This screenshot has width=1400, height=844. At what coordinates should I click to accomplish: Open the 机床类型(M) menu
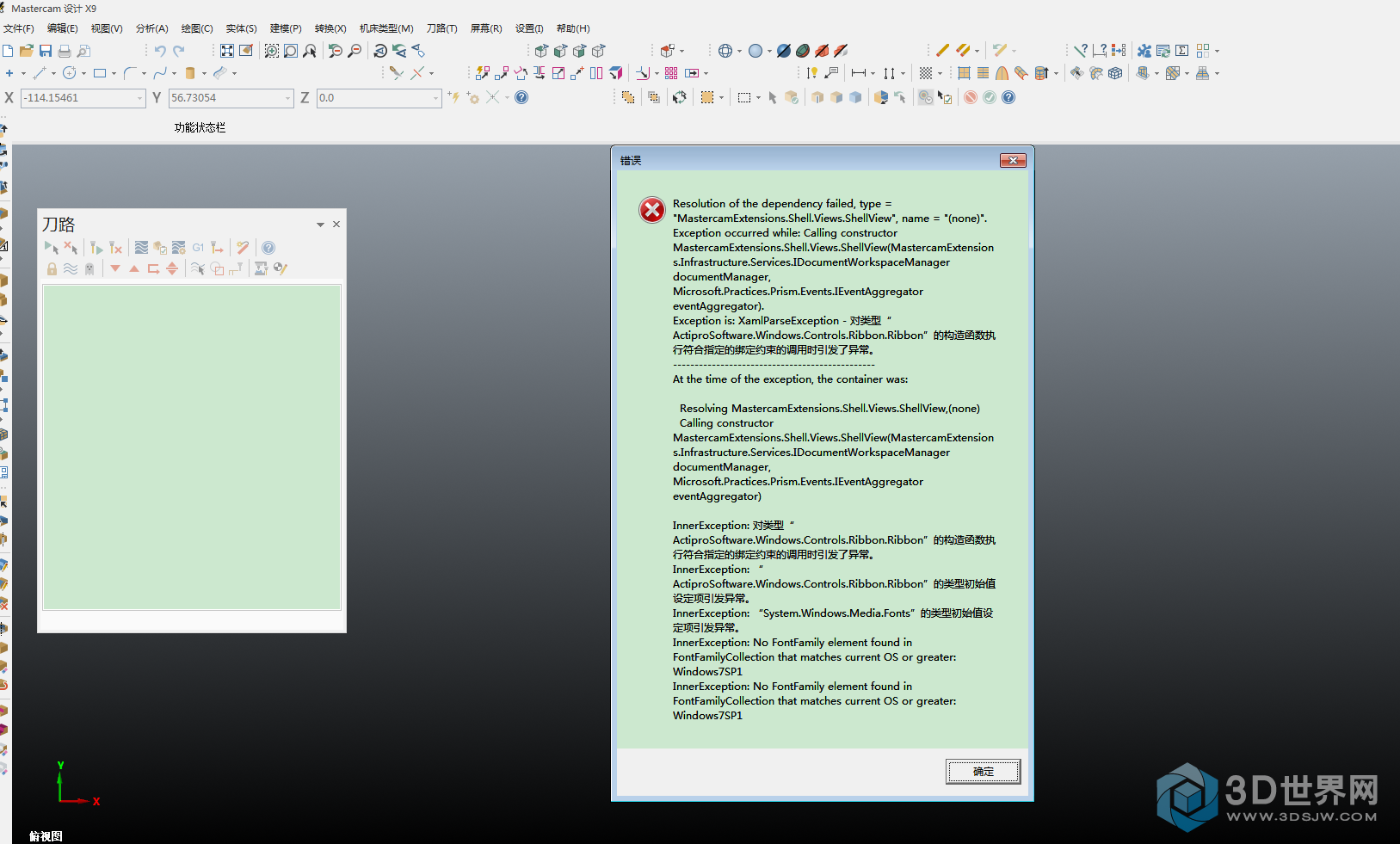386,28
